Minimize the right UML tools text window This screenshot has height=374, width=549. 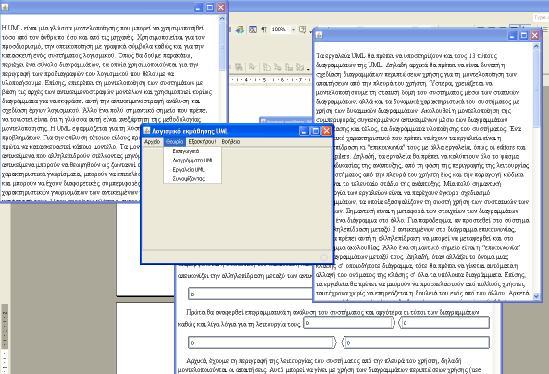point(512,35)
